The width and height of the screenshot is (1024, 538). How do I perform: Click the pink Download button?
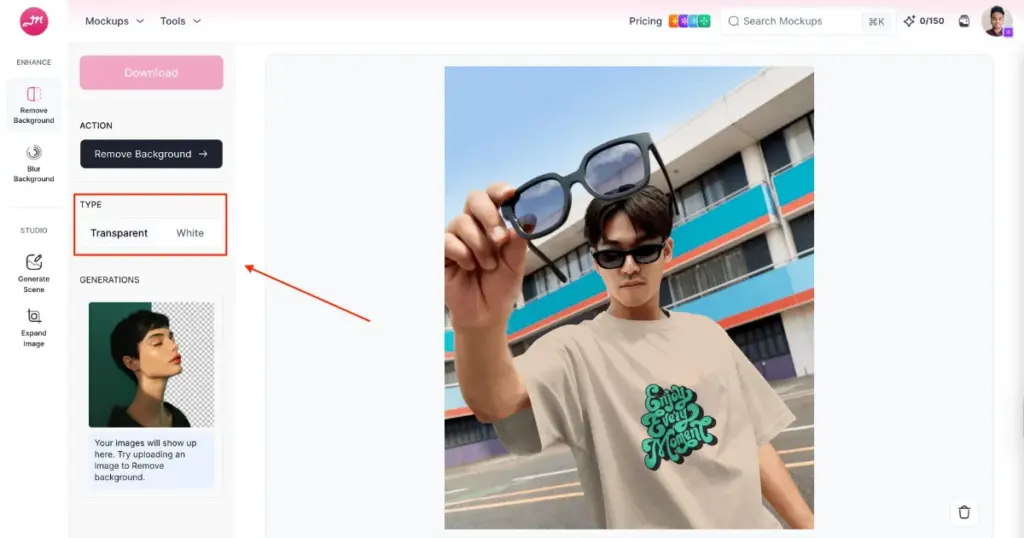click(152, 72)
